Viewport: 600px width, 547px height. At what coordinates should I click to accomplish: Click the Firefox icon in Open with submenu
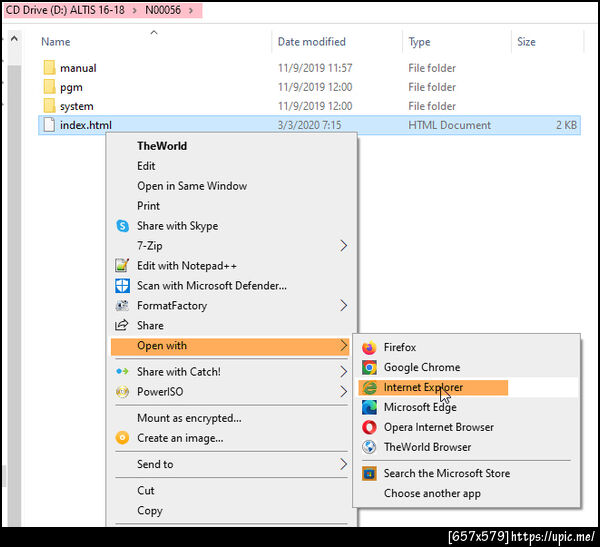(x=369, y=348)
